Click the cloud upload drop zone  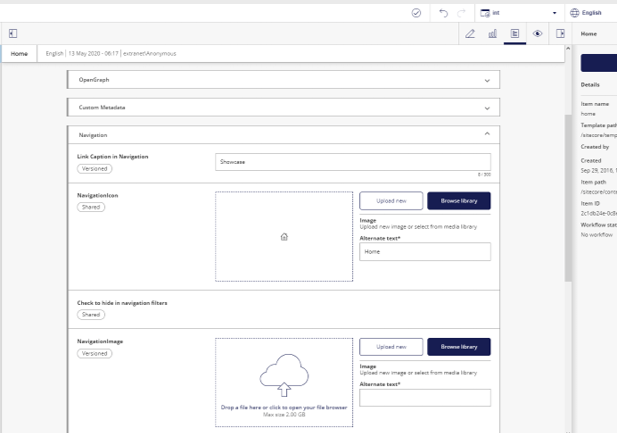pos(284,382)
